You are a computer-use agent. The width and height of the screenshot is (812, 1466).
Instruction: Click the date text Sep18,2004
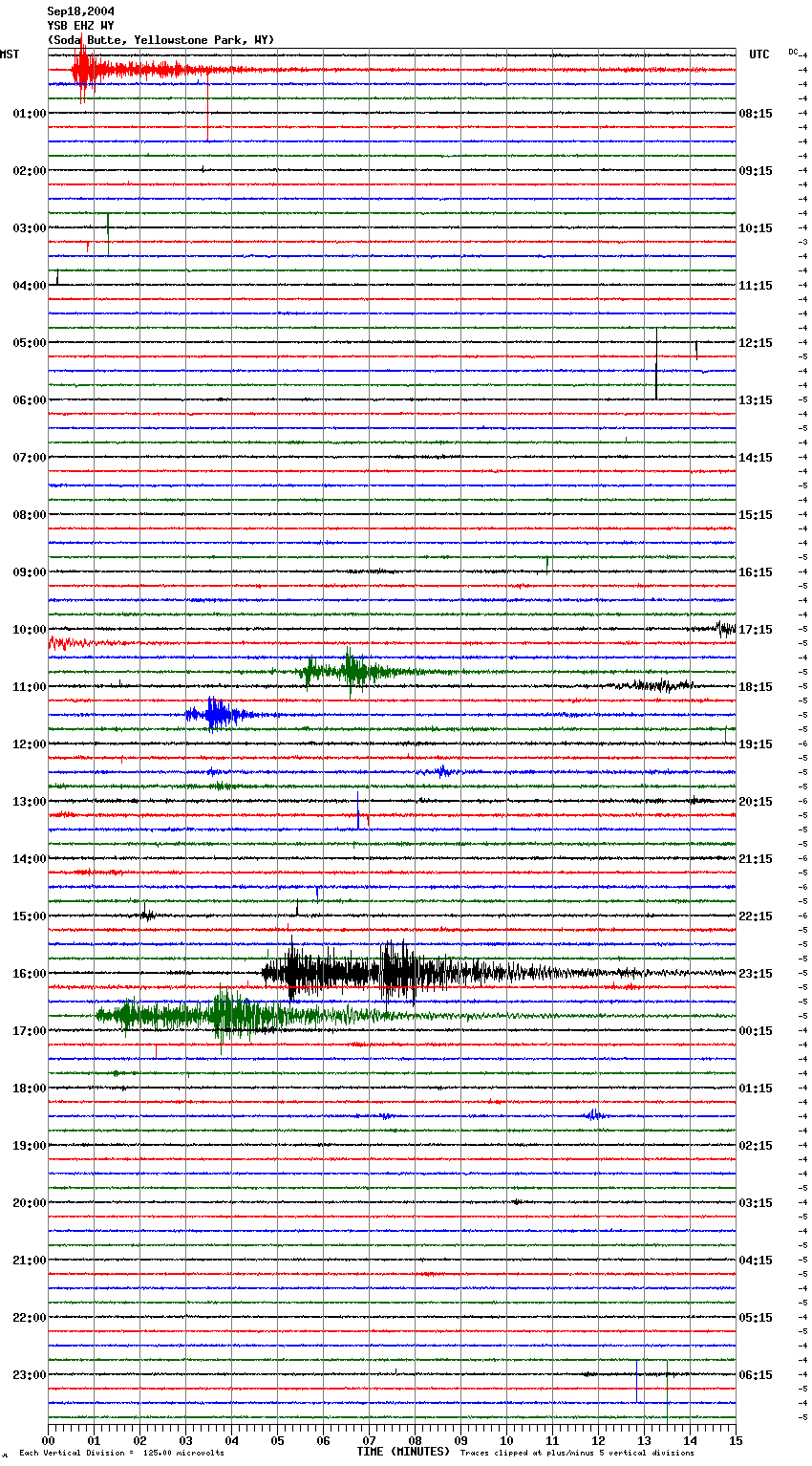81,11
